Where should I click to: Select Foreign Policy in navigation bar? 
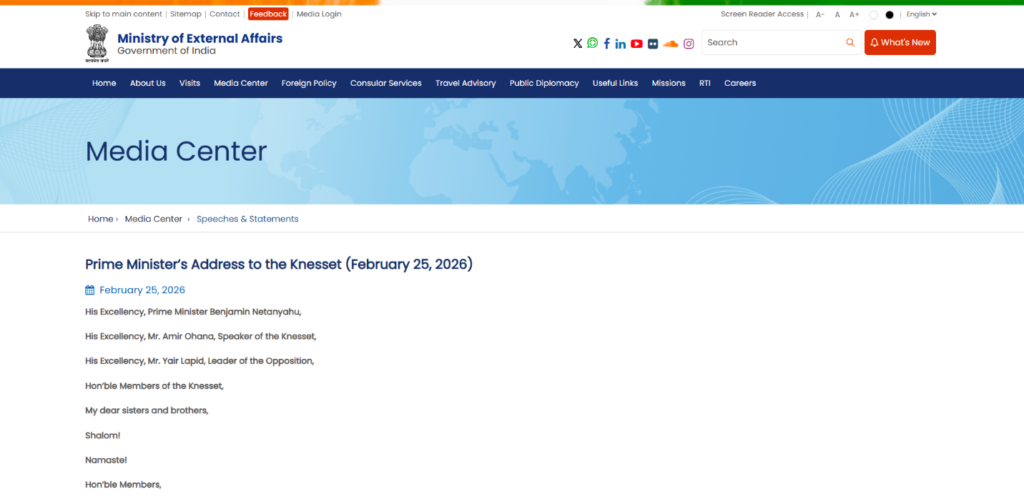tap(309, 83)
